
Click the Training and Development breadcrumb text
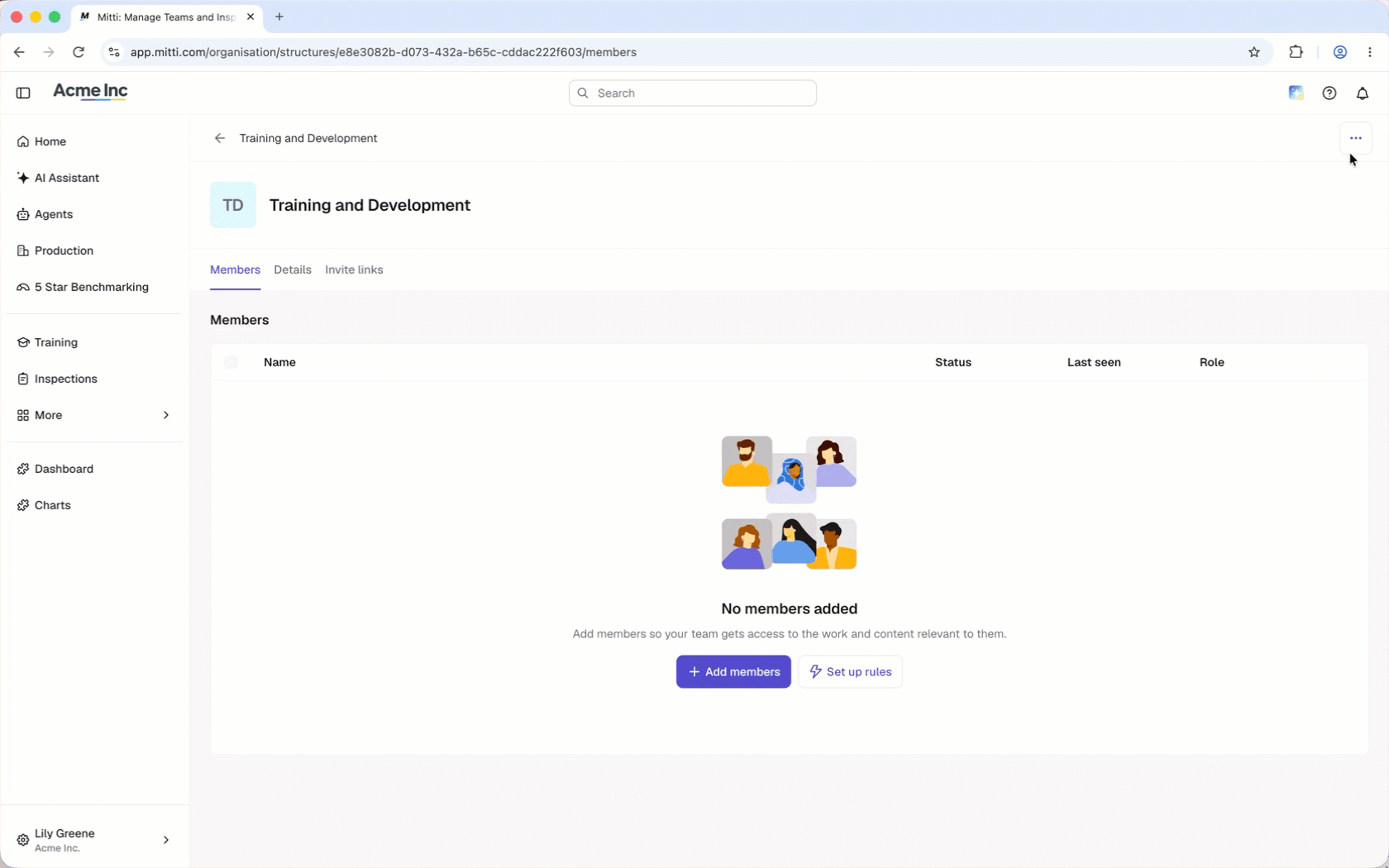click(x=308, y=138)
